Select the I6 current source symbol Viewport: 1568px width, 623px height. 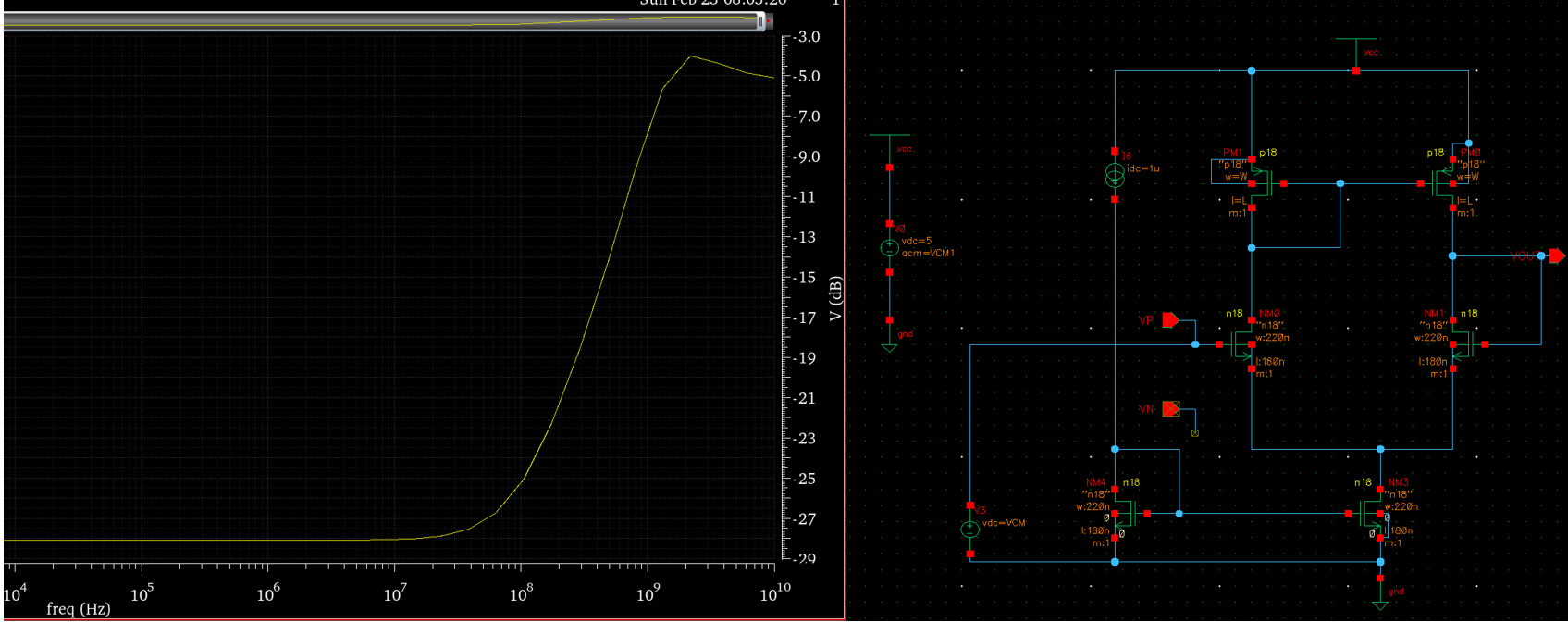tap(1115, 175)
